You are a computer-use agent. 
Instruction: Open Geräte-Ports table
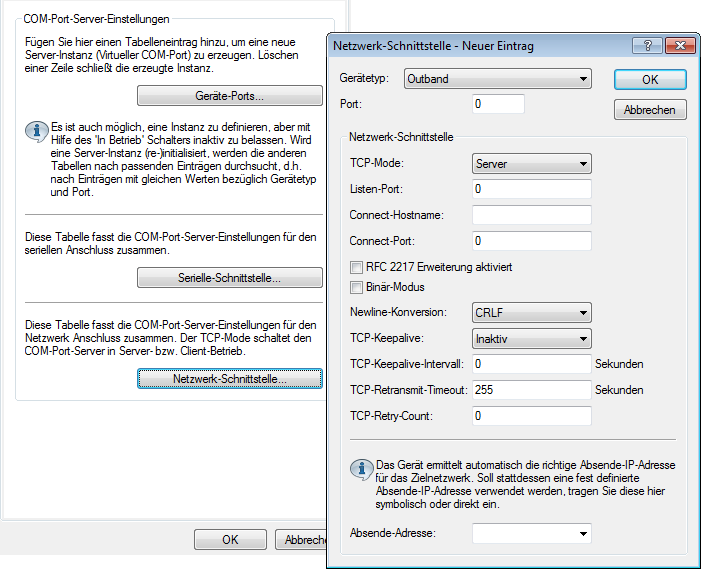(x=229, y=96)
